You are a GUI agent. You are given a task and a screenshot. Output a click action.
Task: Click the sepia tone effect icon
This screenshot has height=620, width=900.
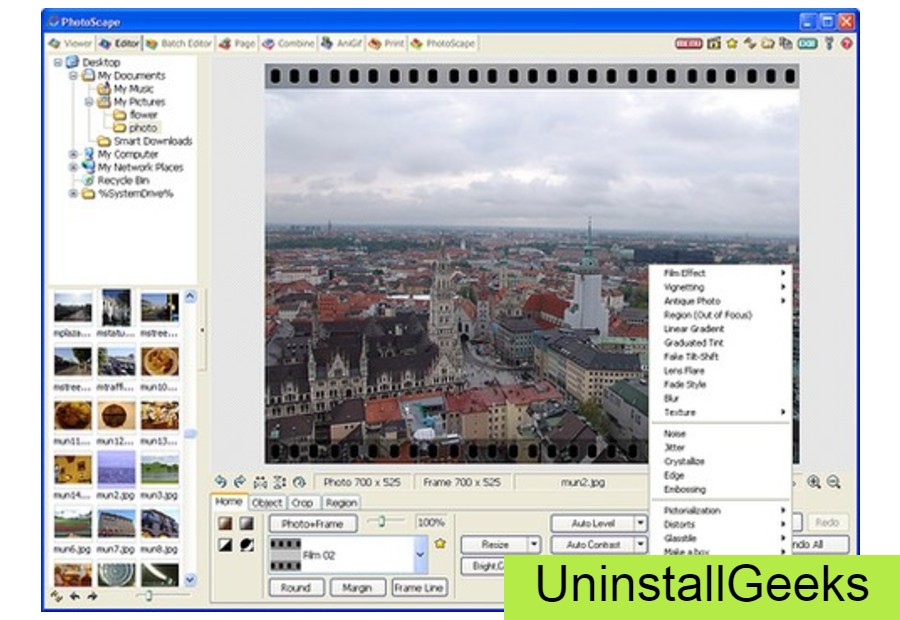(225, 523)
